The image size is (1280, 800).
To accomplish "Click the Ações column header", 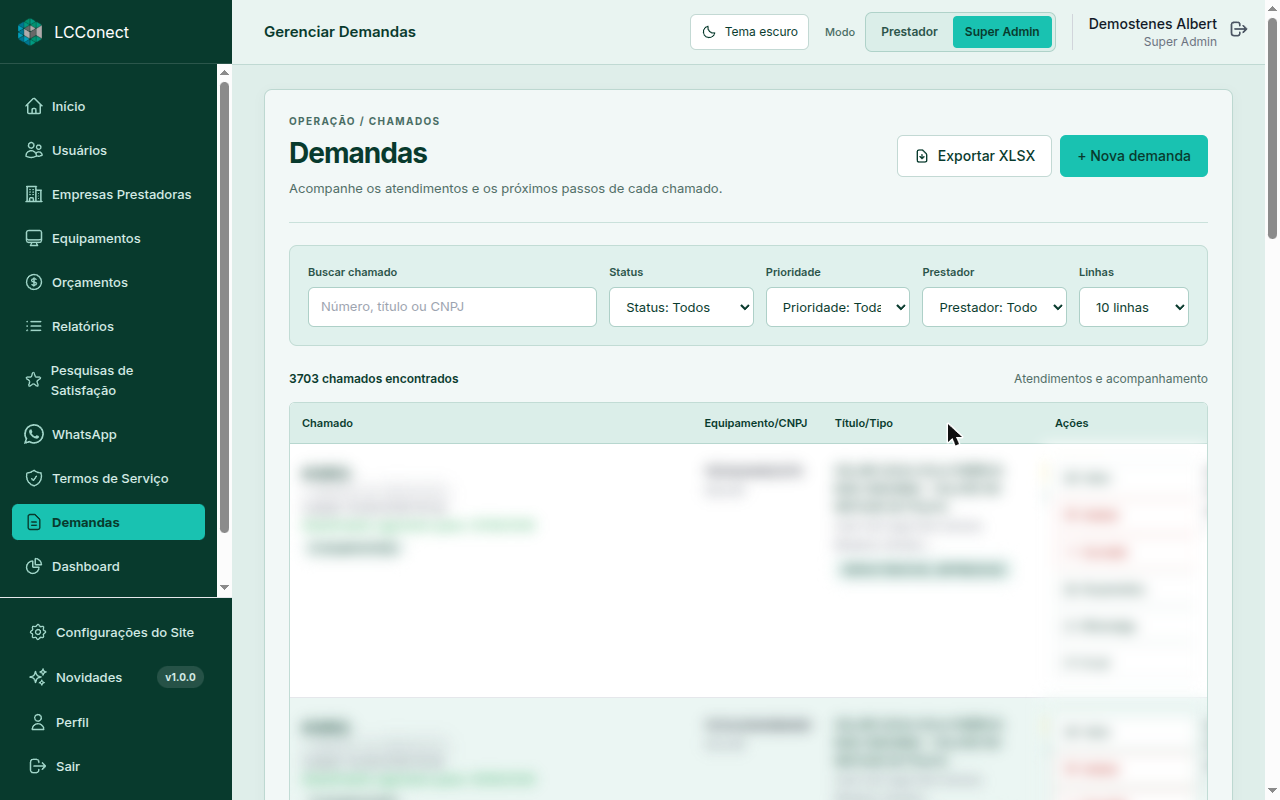I will click(x=1072, y=423).
